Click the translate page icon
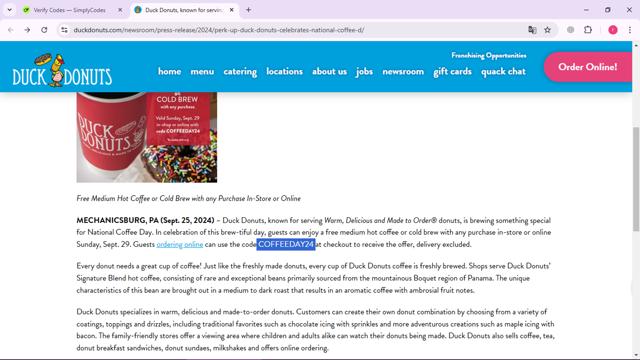The image size is (640, 360). point(532,30)
